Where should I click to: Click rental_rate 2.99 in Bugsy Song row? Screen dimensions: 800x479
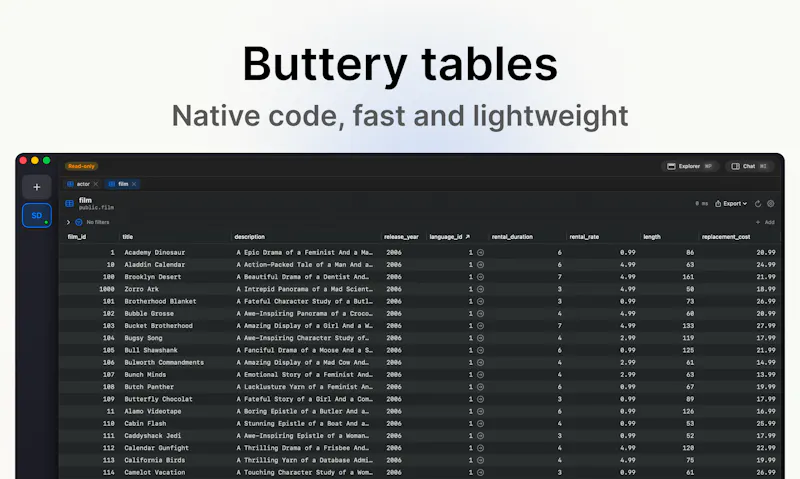point(628,338)
